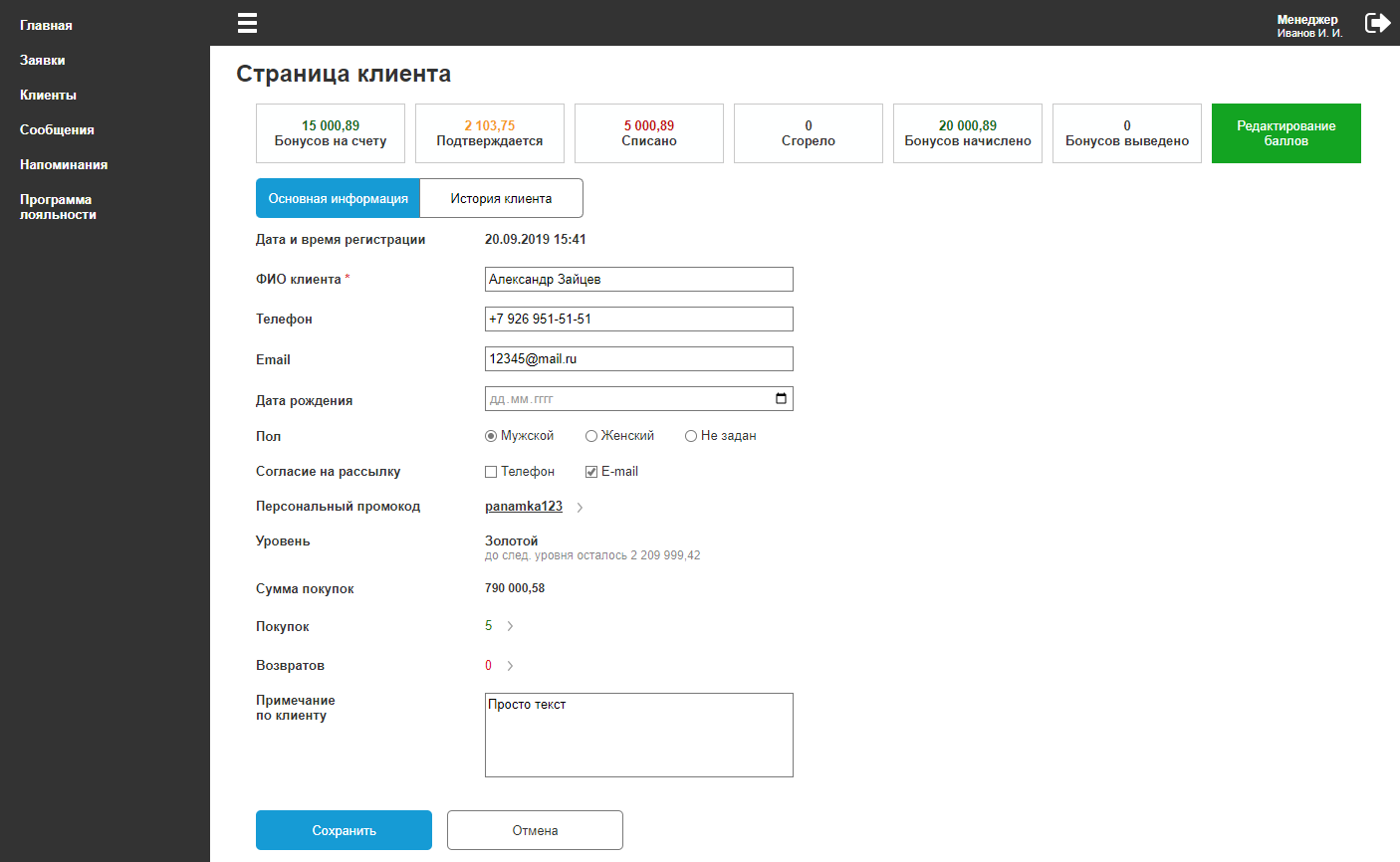Select the Мужской gender radio button
Viewport: 1400px width, 862px height.
[491, 436]
